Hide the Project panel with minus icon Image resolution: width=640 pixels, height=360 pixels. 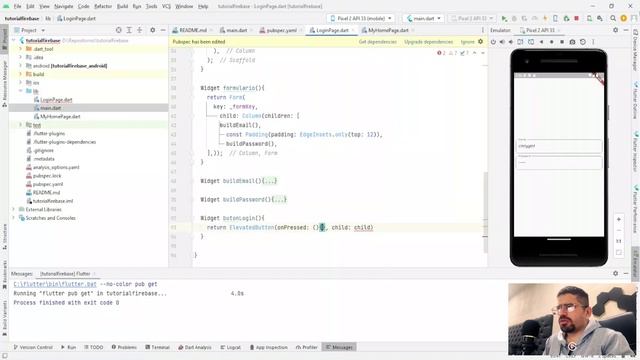tap(163, 30)
